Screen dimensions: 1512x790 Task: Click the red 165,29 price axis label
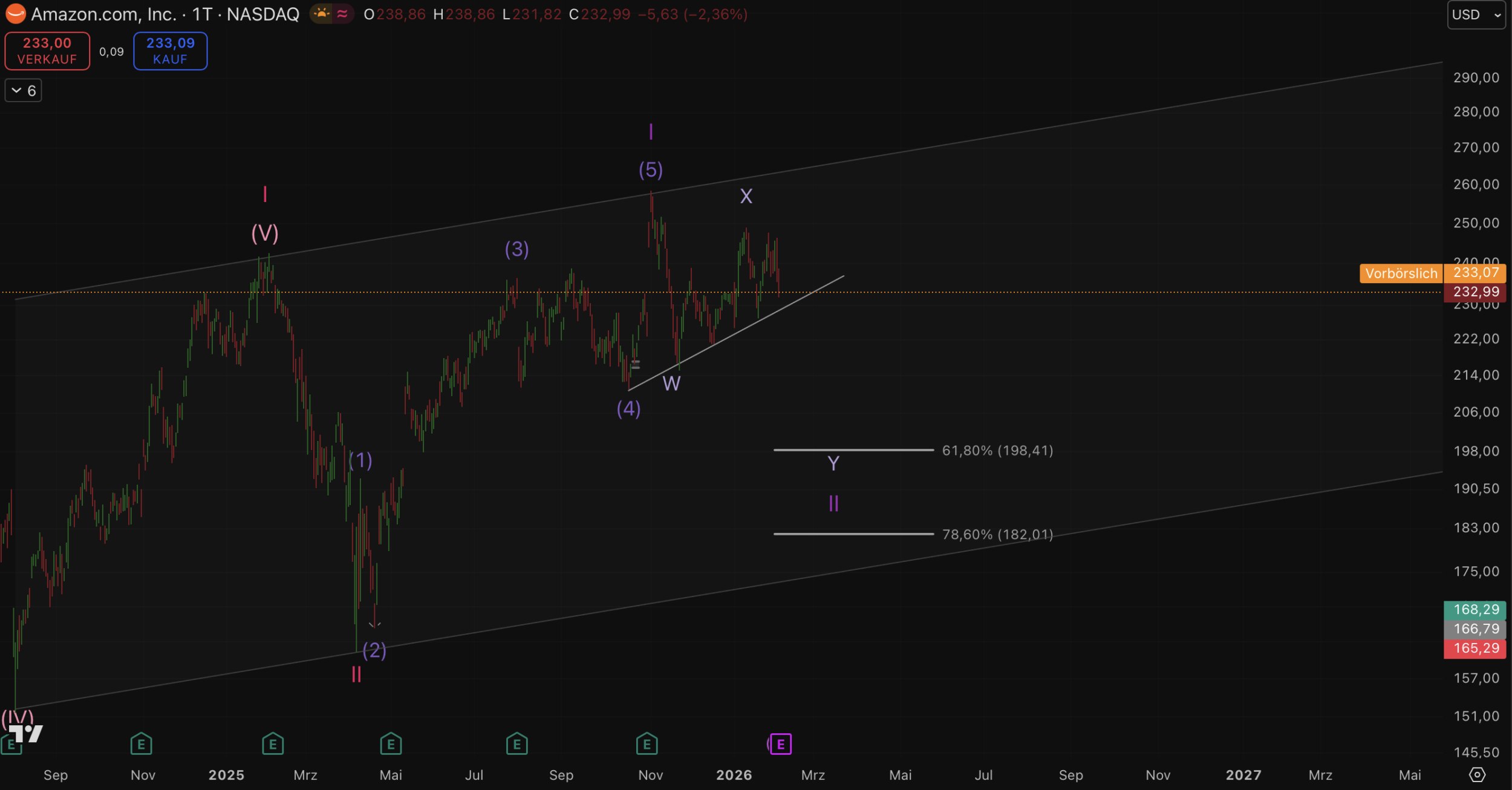[x=1476, y=648]
